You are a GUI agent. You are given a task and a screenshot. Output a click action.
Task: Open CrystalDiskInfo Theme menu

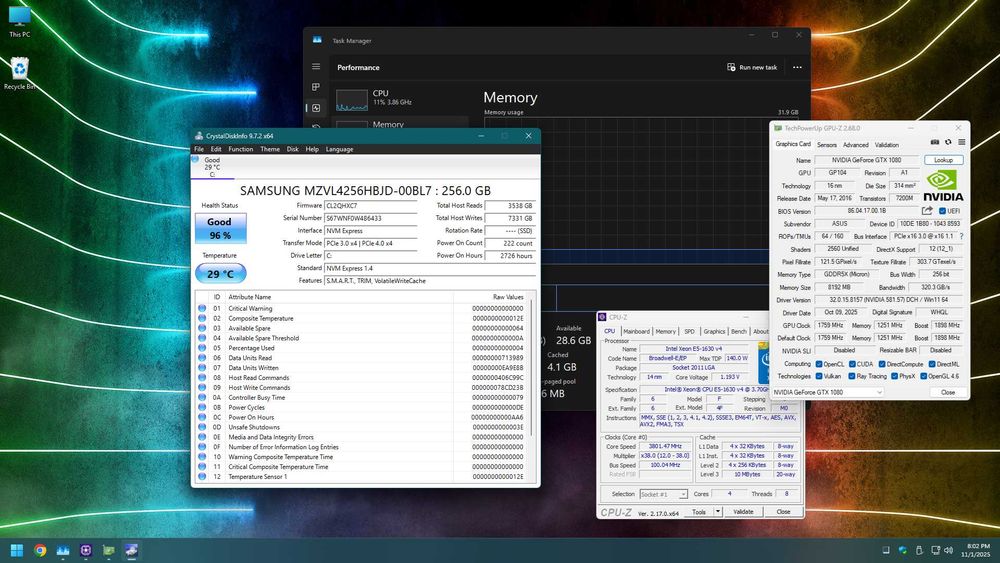tap(270, 149)
